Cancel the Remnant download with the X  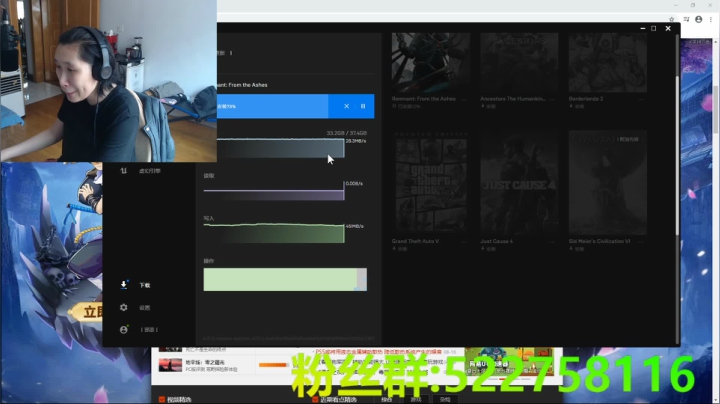tap(346, 106)
